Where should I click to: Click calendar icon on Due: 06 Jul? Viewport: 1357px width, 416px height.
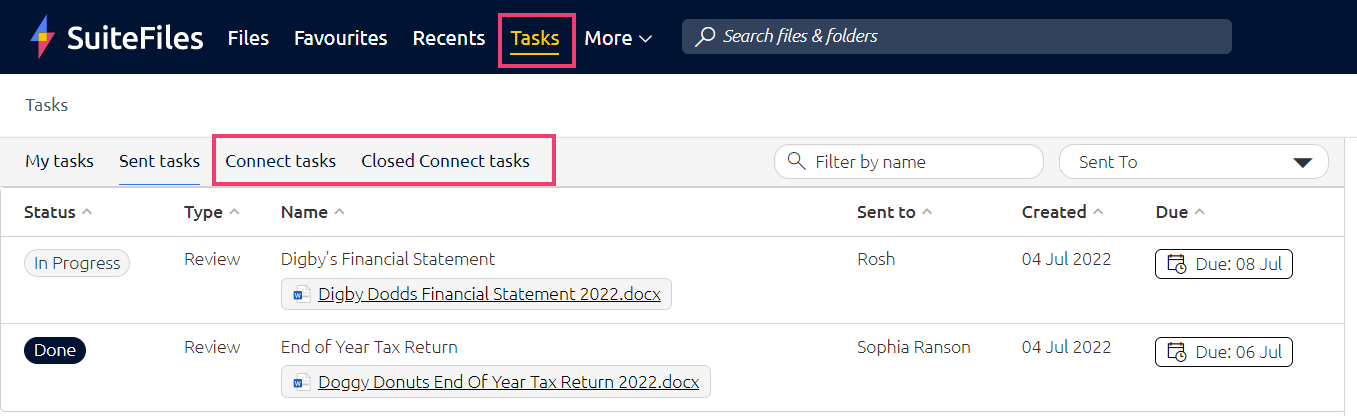click(1177, 352)
